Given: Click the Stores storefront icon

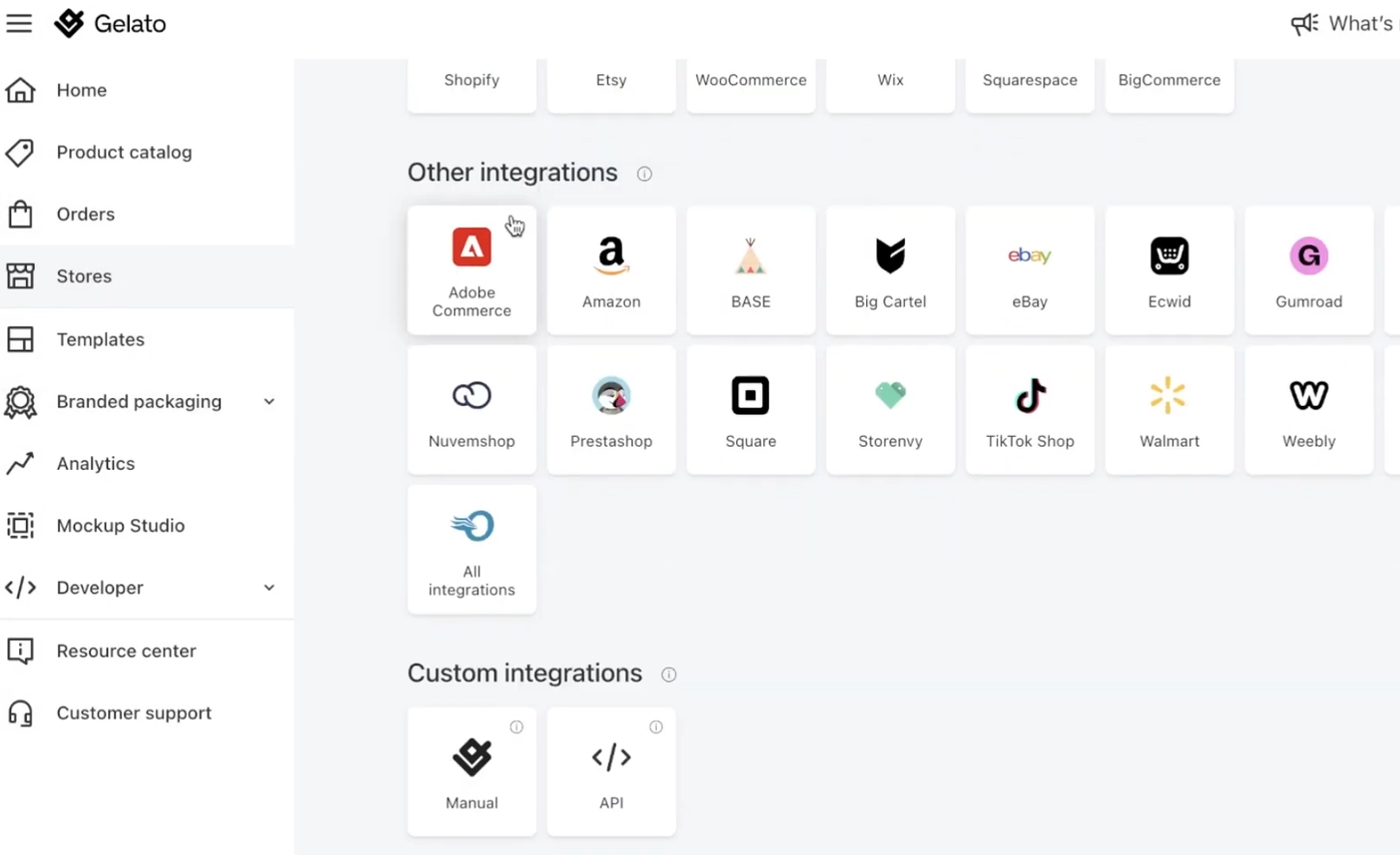Looking at the screenshot, I should 21,276.
